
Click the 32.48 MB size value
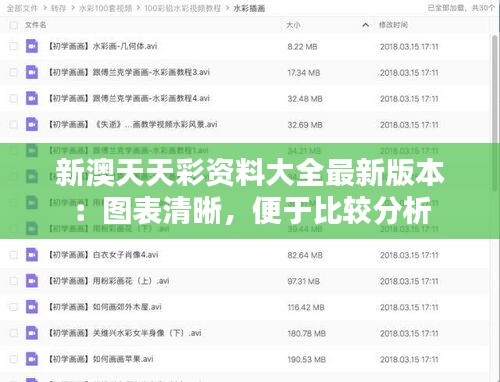pyautogui.click(x=305, y=99)
